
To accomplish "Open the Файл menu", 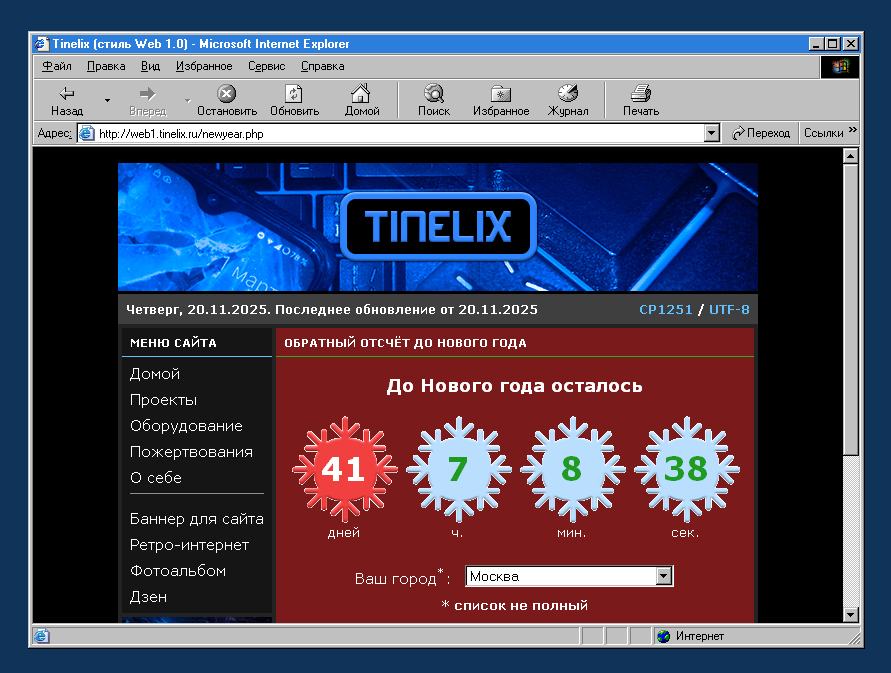I will [x=57, y=66].
